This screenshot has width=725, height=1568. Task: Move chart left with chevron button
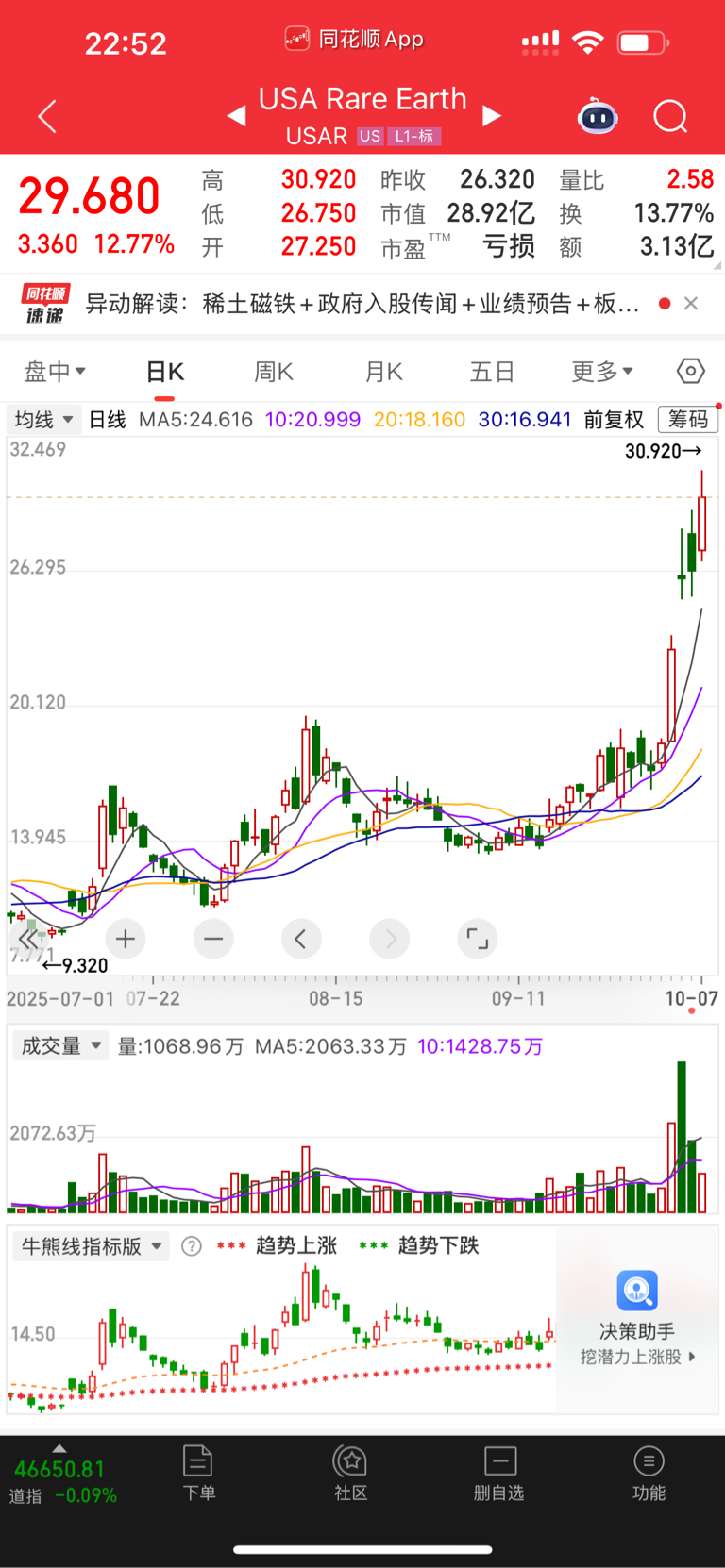[301, 939]
